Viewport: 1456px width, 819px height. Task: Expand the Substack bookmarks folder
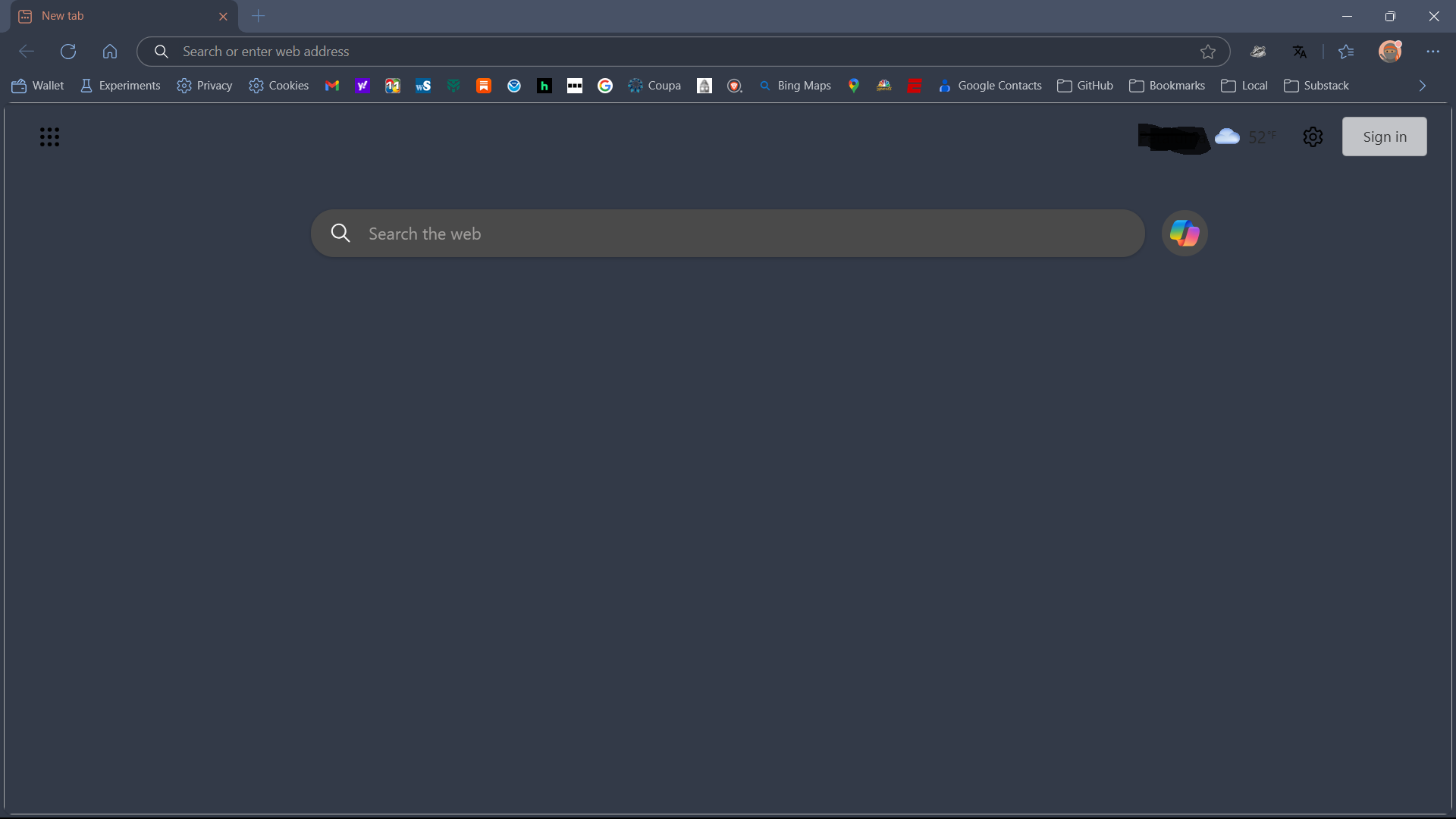pos(1316,86)
